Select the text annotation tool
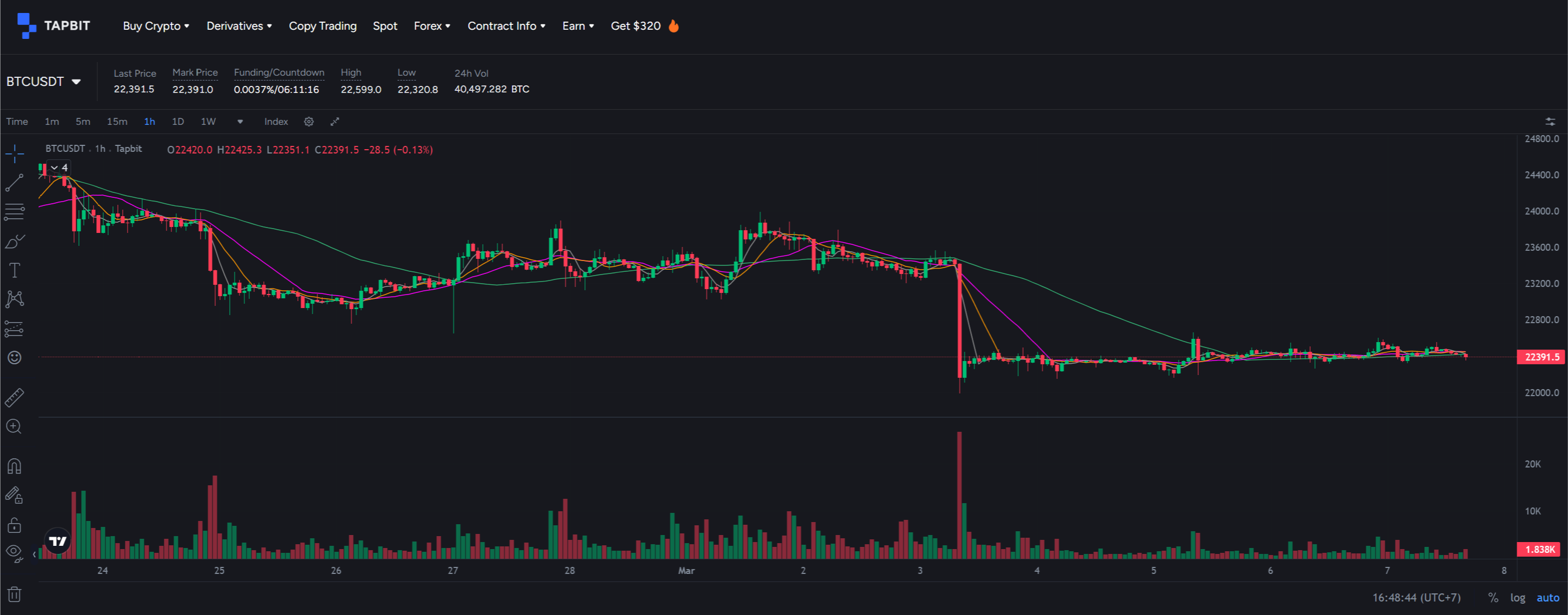The height and width of the screenshot is (615, 1568). [14, 270]
